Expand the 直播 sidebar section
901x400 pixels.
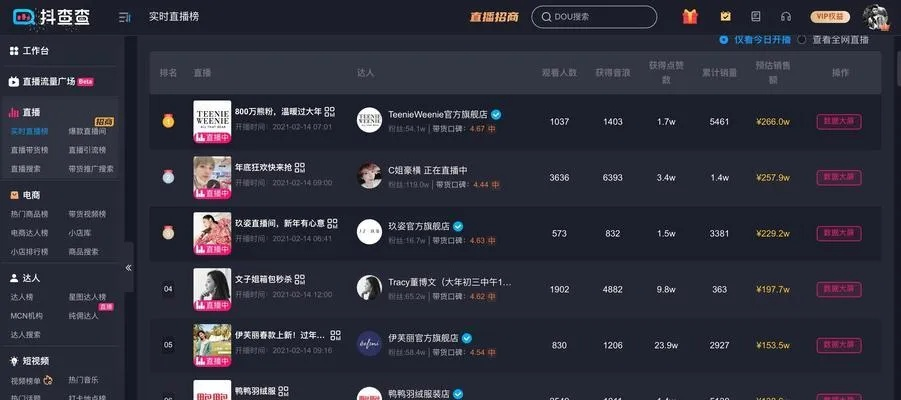[25, 113]
